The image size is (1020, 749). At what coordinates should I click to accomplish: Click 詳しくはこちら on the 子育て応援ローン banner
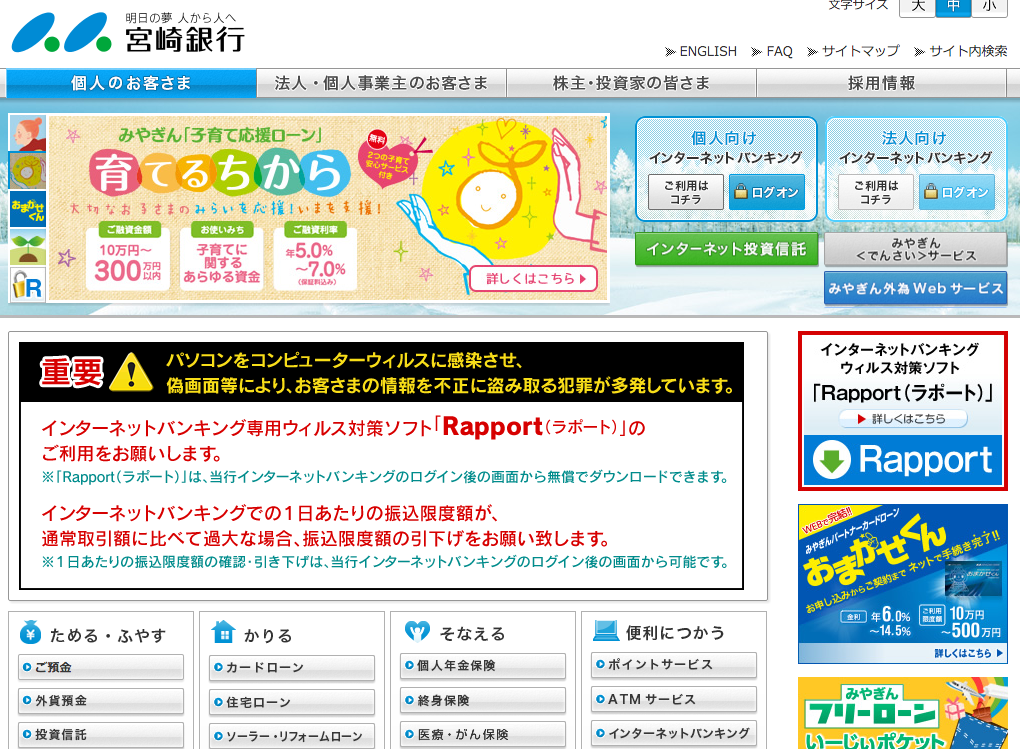tap(534, 279)
